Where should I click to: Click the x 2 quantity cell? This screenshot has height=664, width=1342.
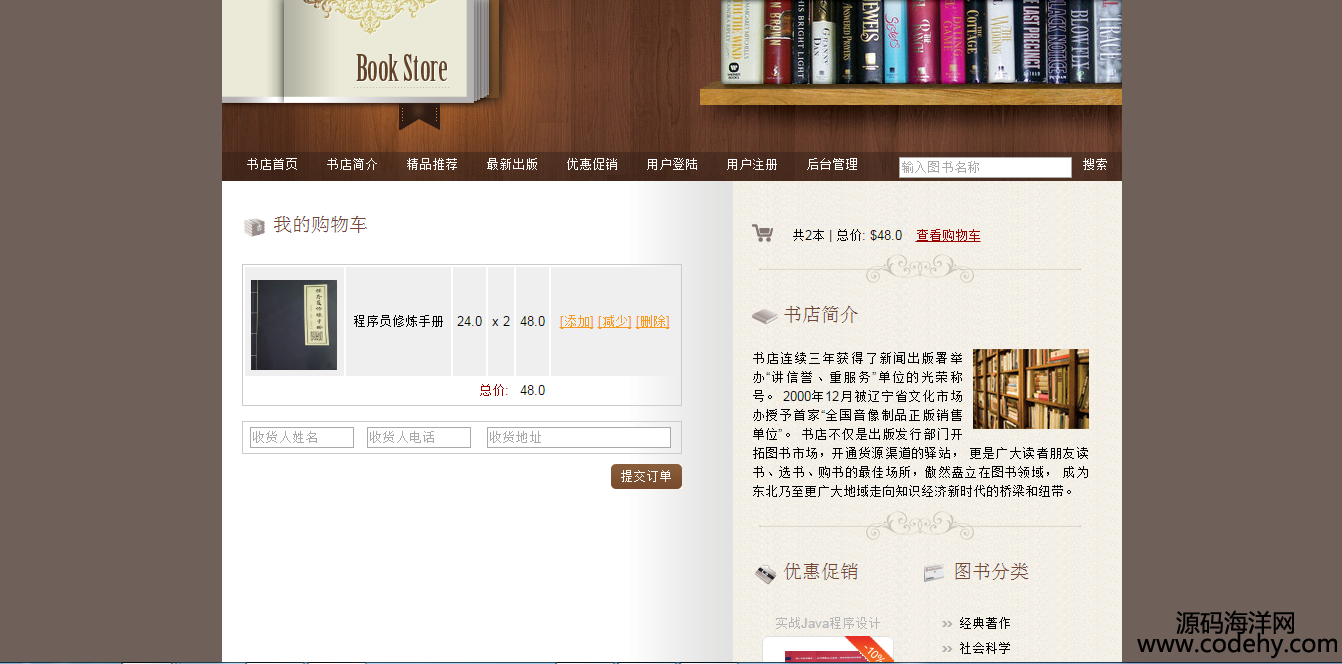501,322
